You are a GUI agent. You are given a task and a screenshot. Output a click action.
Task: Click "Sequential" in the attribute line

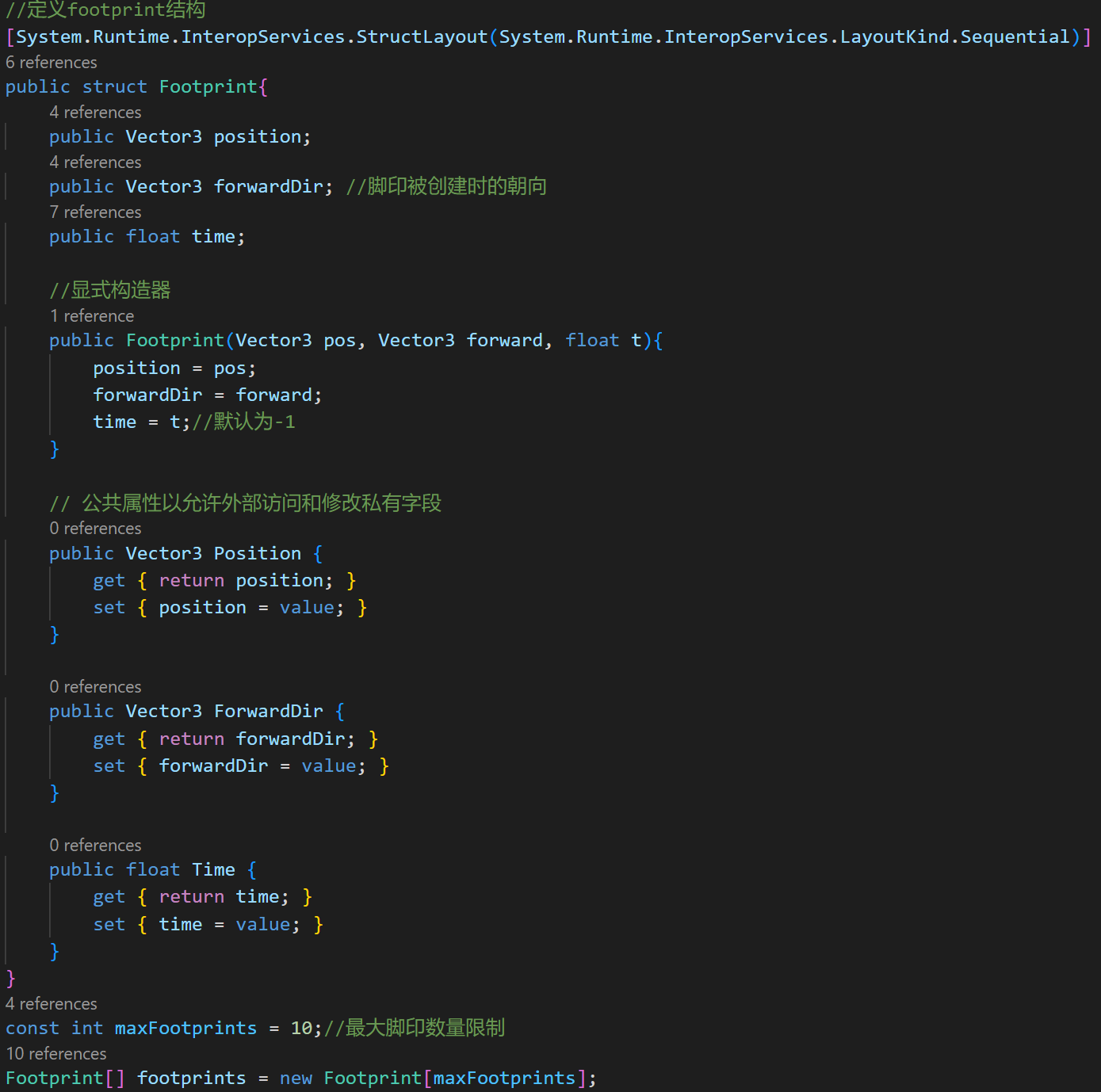1015,36
